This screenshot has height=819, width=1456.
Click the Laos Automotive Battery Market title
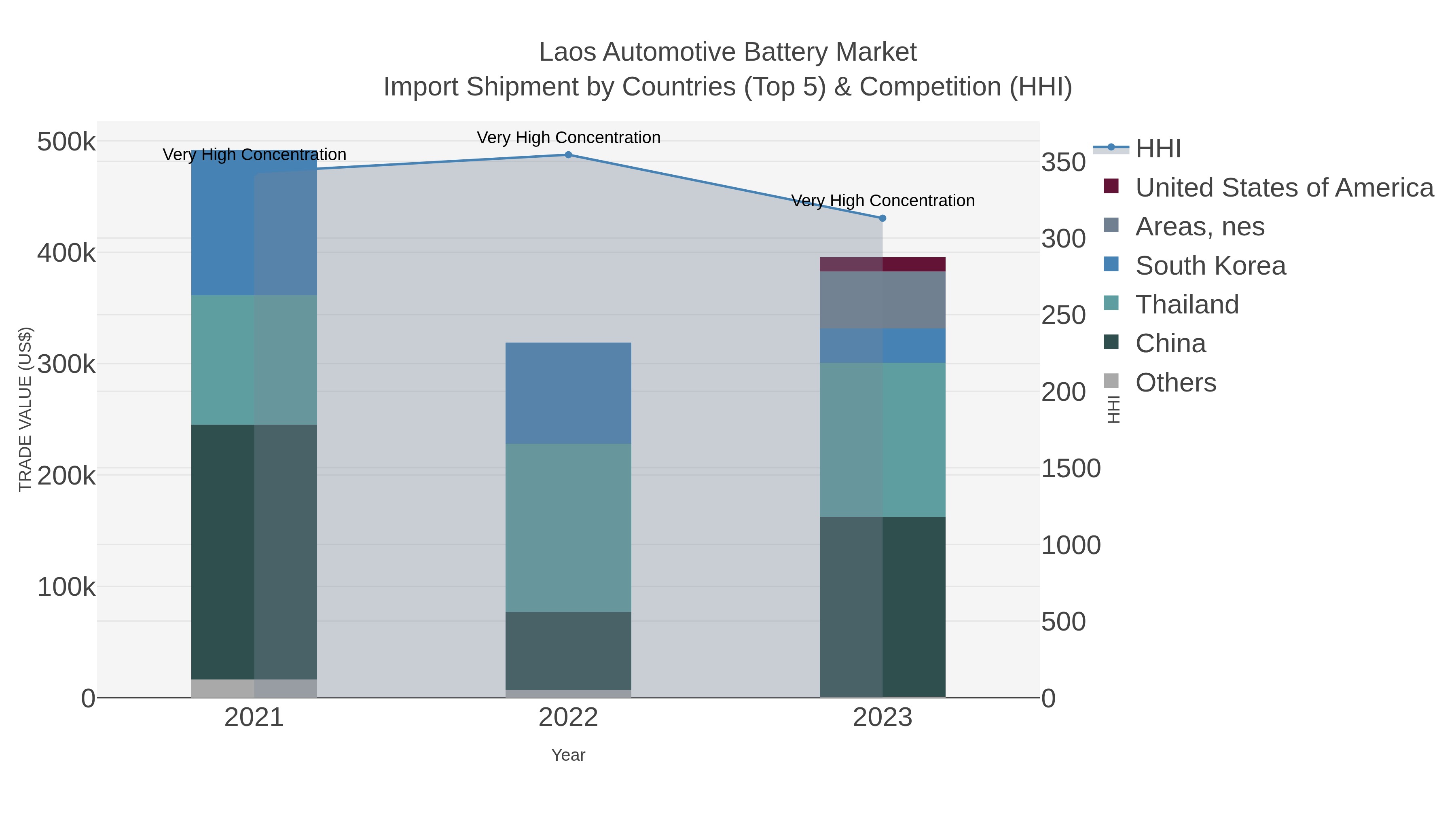click(728, 52)
